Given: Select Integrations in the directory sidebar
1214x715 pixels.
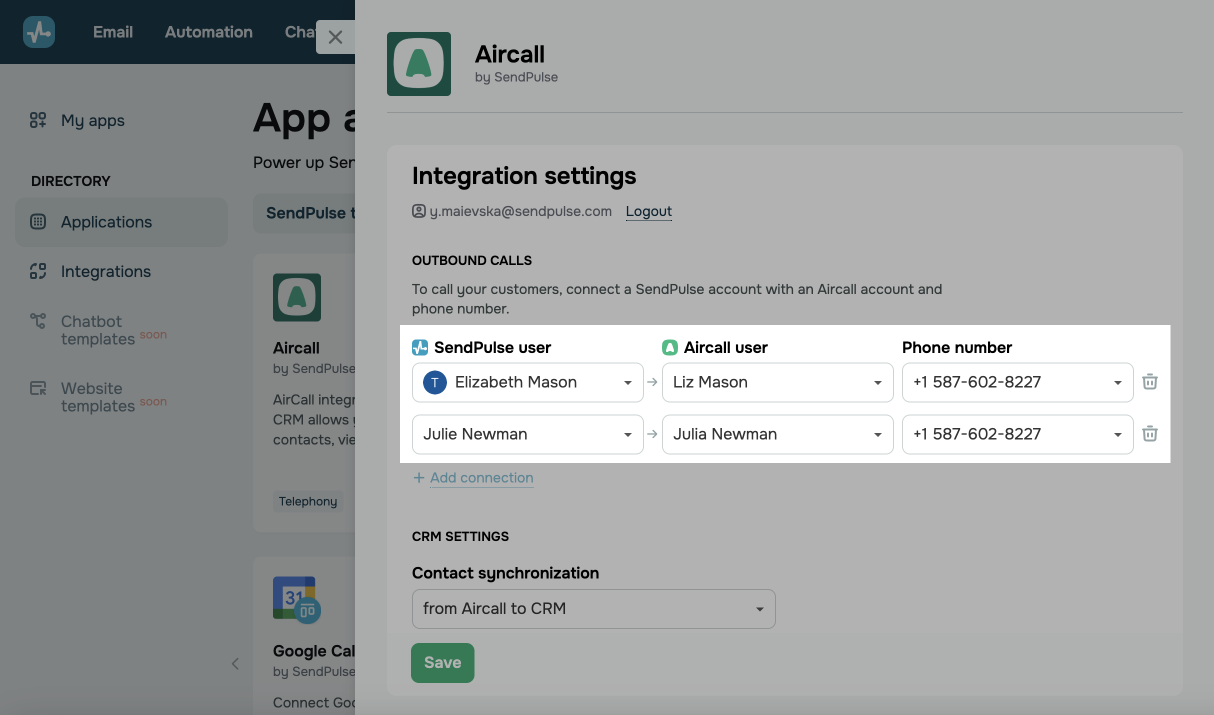Looking at the screenshot, I should [106, 271].
